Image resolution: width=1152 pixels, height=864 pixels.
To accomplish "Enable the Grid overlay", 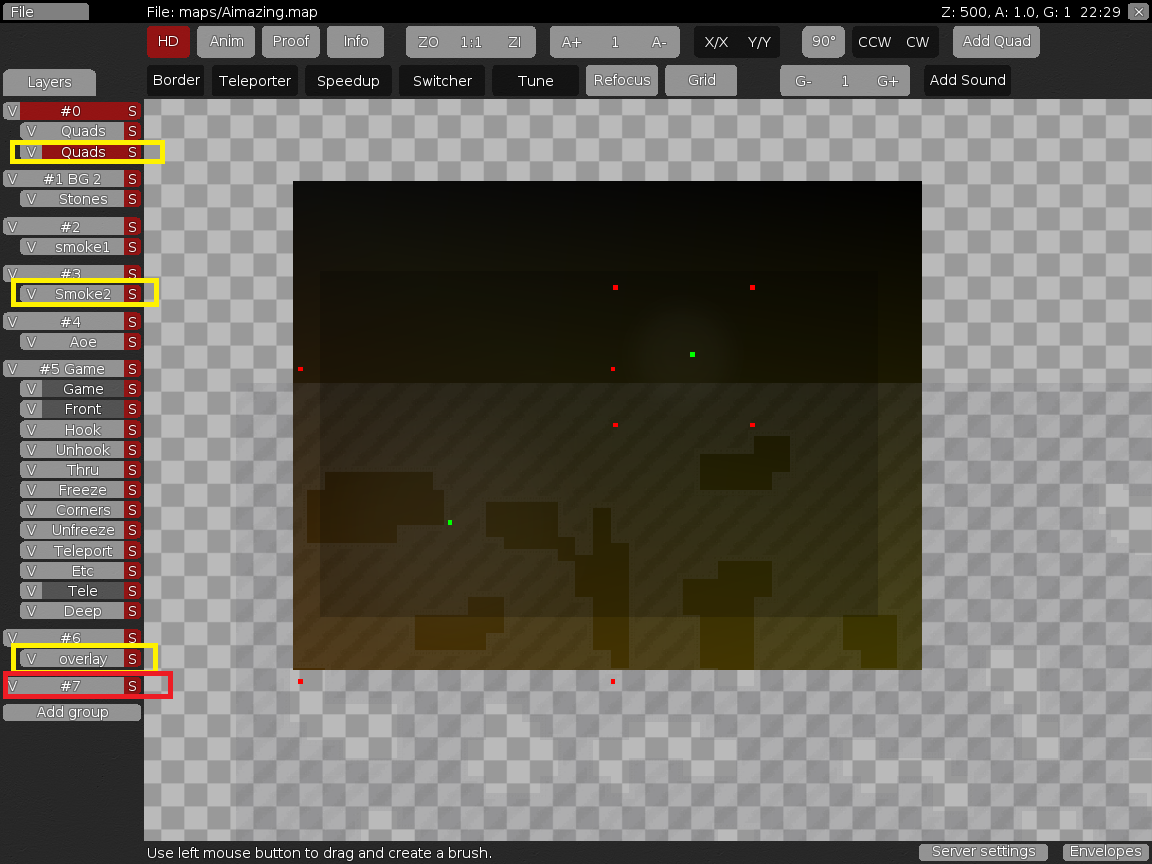I will click(x=700, y=80).
